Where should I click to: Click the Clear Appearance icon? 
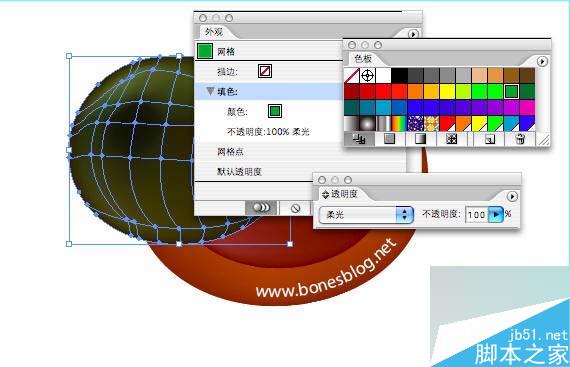[296, 208]
